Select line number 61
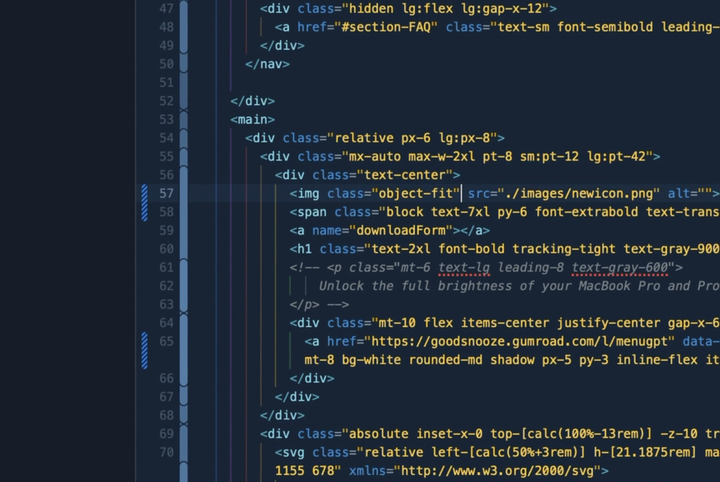This screenshot has height=482, width=720. tap(166, 268)
